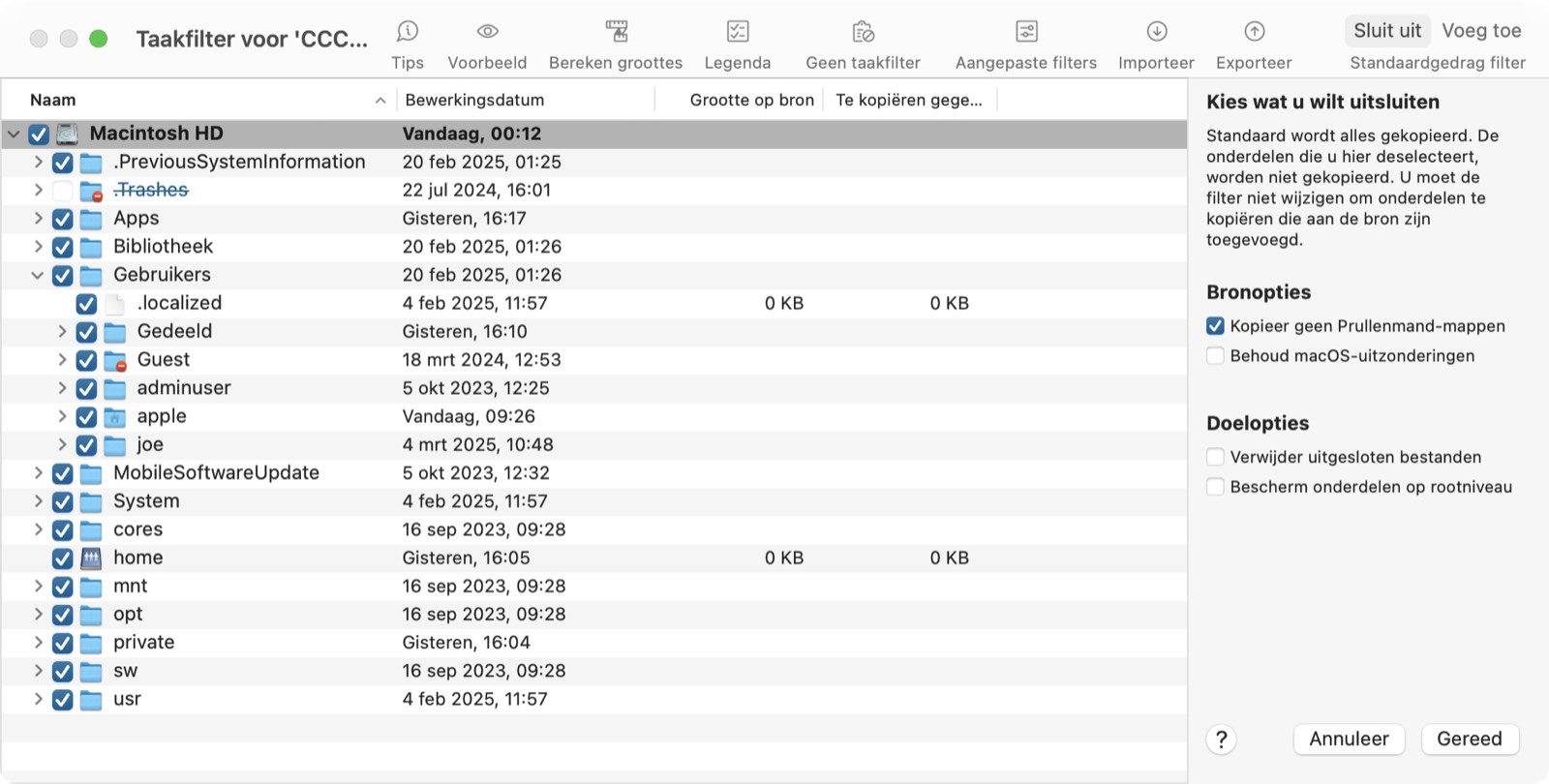Uncheck the Apps folder checkbox

click(x=63, y=219)
